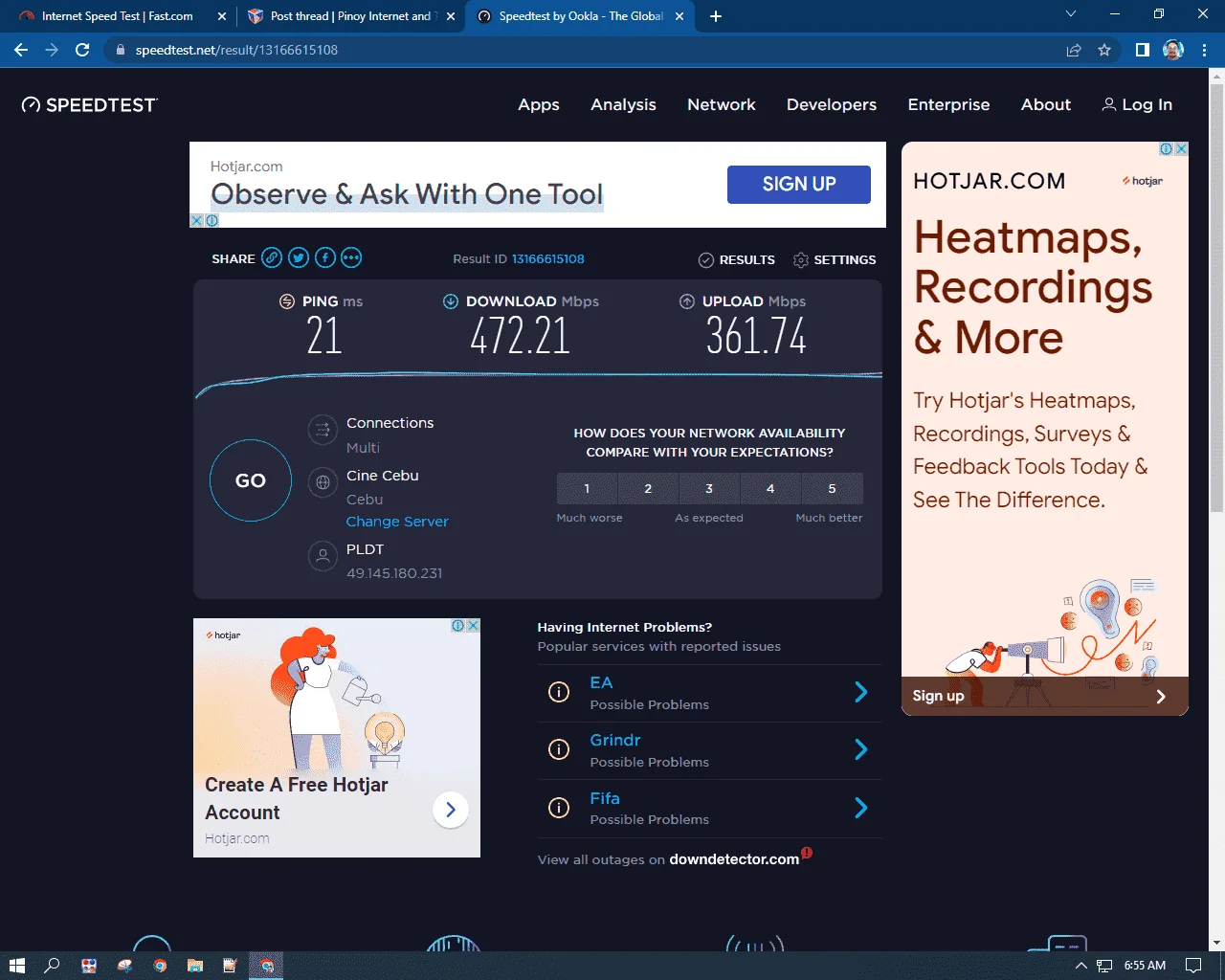Screen dimensions: 1225x980
Task: Click the info icon next to Grindr
Action: 559,749
